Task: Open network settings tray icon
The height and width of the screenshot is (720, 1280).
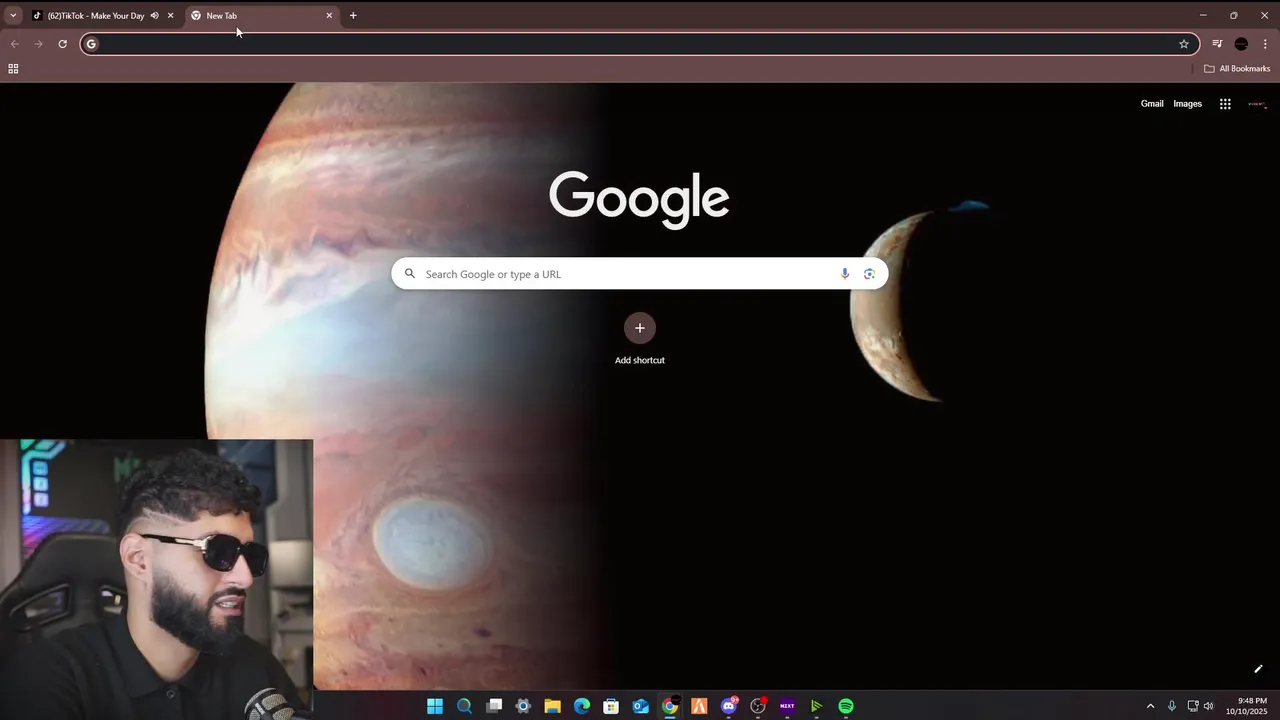Action: (x=1192, y=706)
